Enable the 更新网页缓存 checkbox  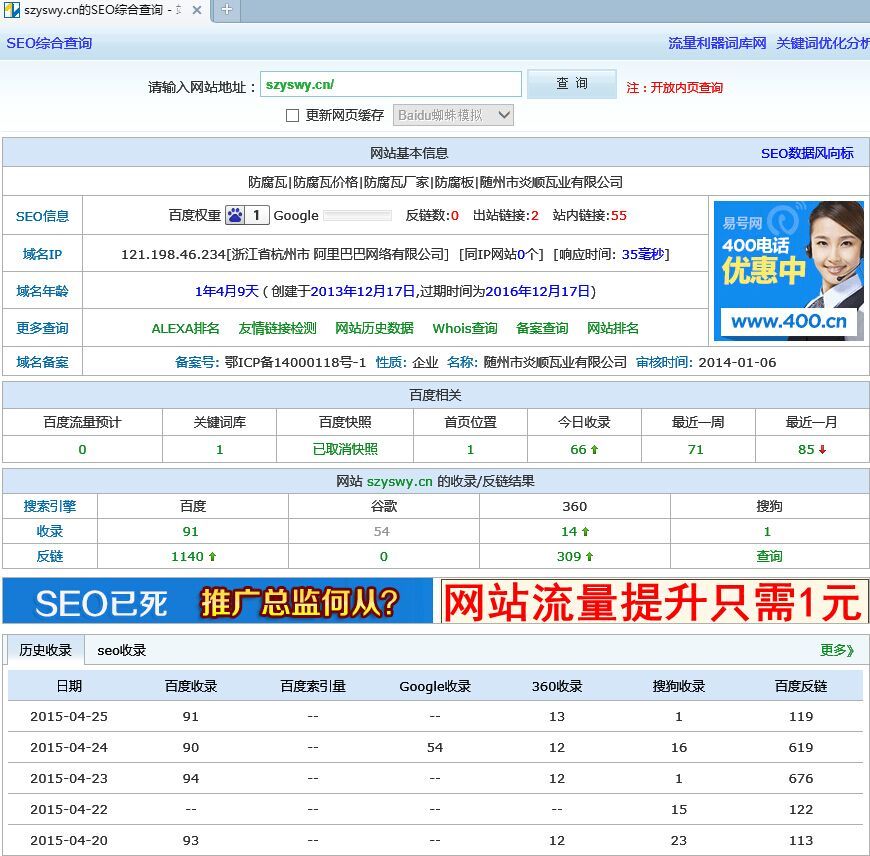pos(293,116)
